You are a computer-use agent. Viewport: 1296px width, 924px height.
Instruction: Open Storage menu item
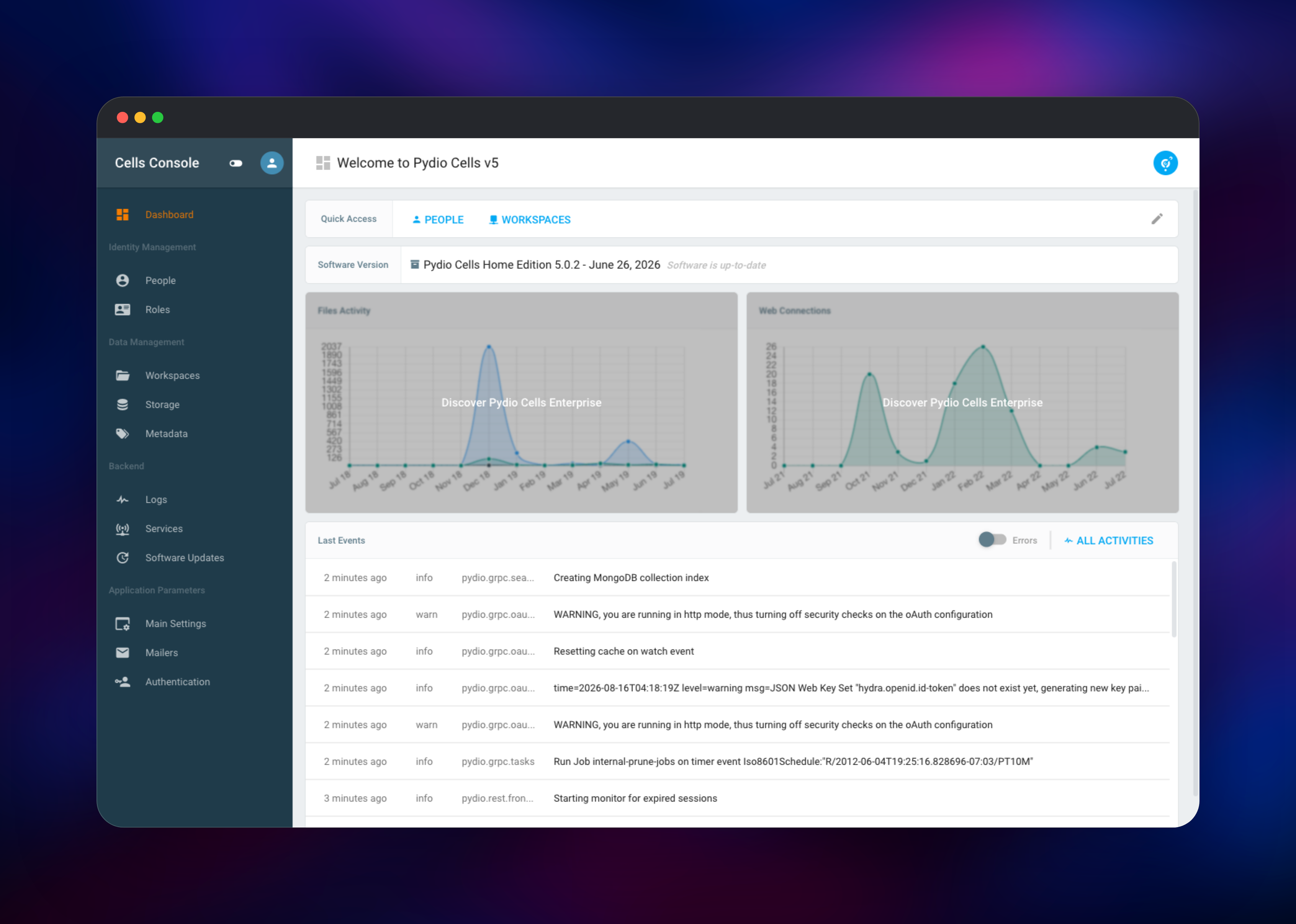(195, 404)
